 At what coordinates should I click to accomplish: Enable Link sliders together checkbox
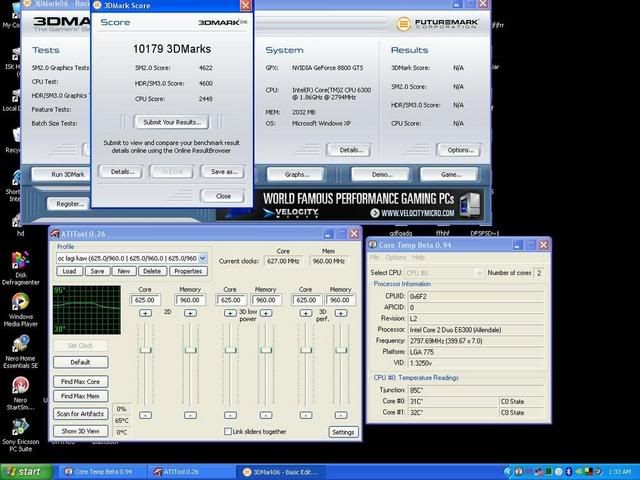229,432
